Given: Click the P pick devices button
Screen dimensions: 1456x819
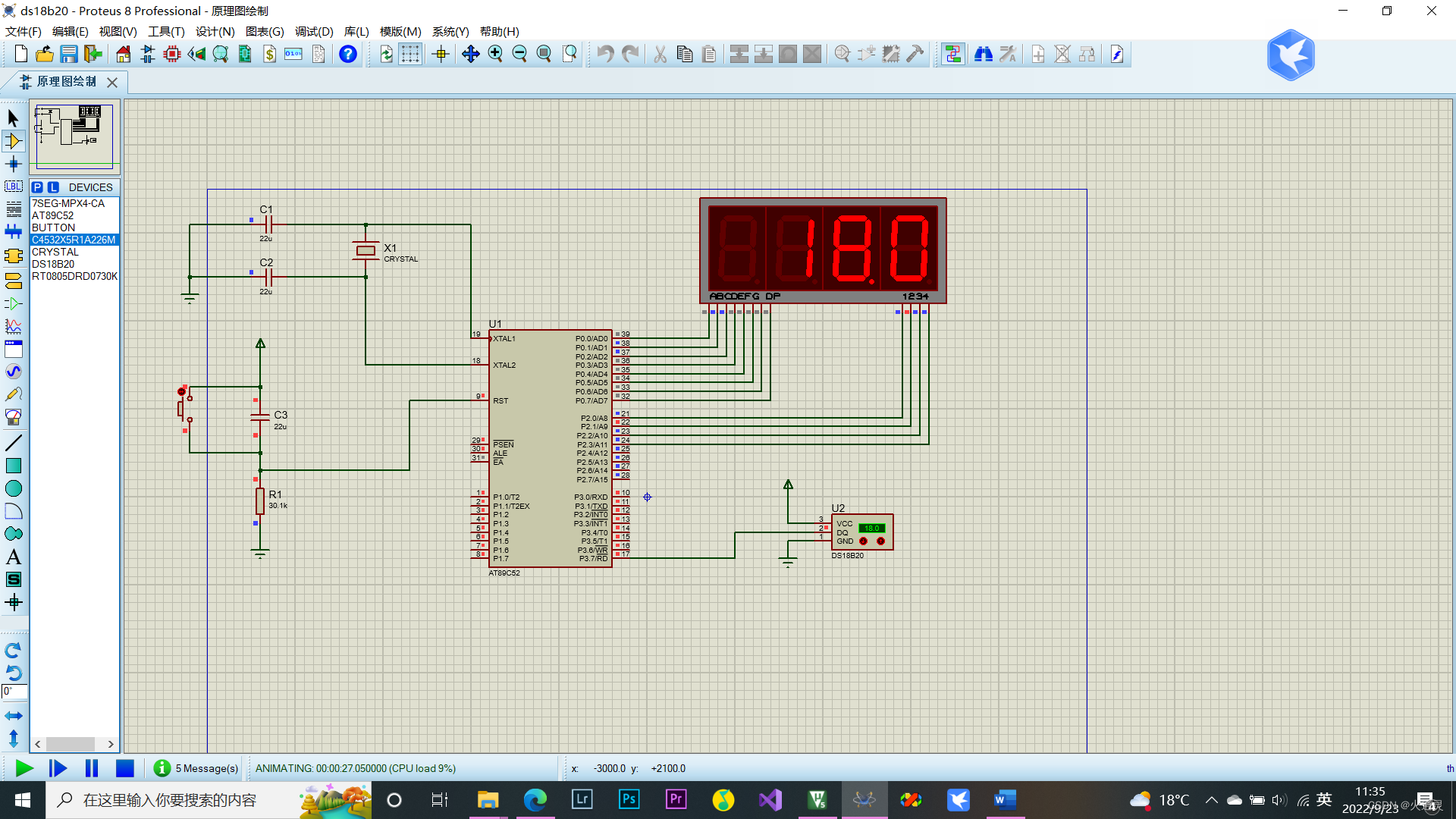Looking at the screenshot, I should pos(37,187).
